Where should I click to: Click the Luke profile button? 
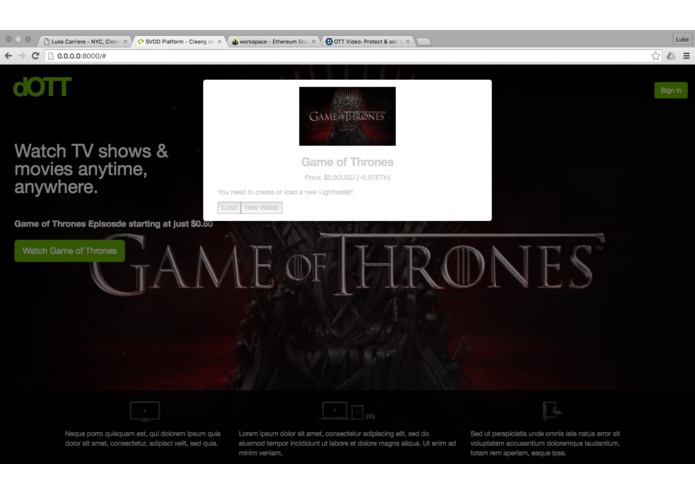(682, 39)
